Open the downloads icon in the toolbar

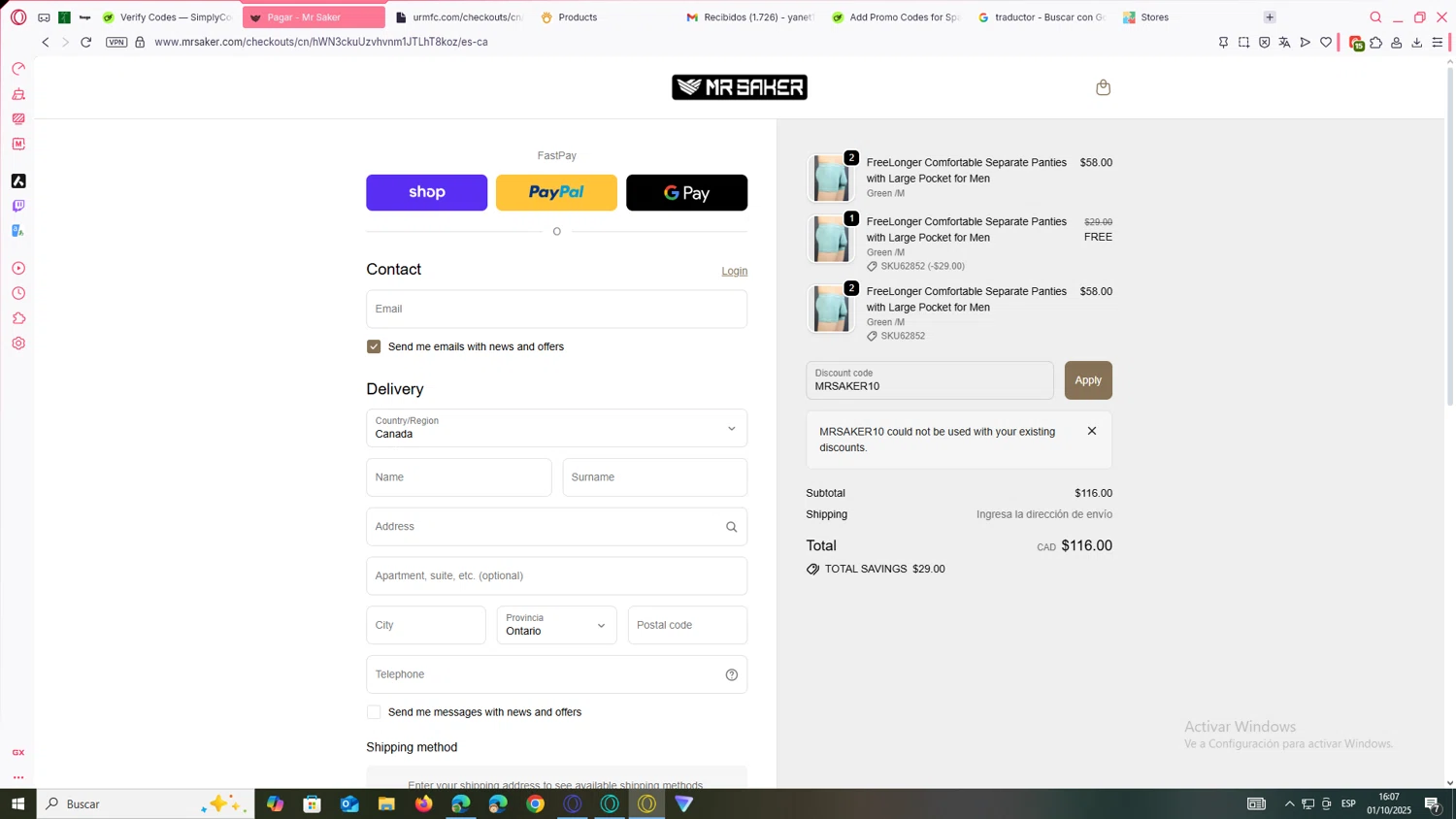(x=1416, y=43)
